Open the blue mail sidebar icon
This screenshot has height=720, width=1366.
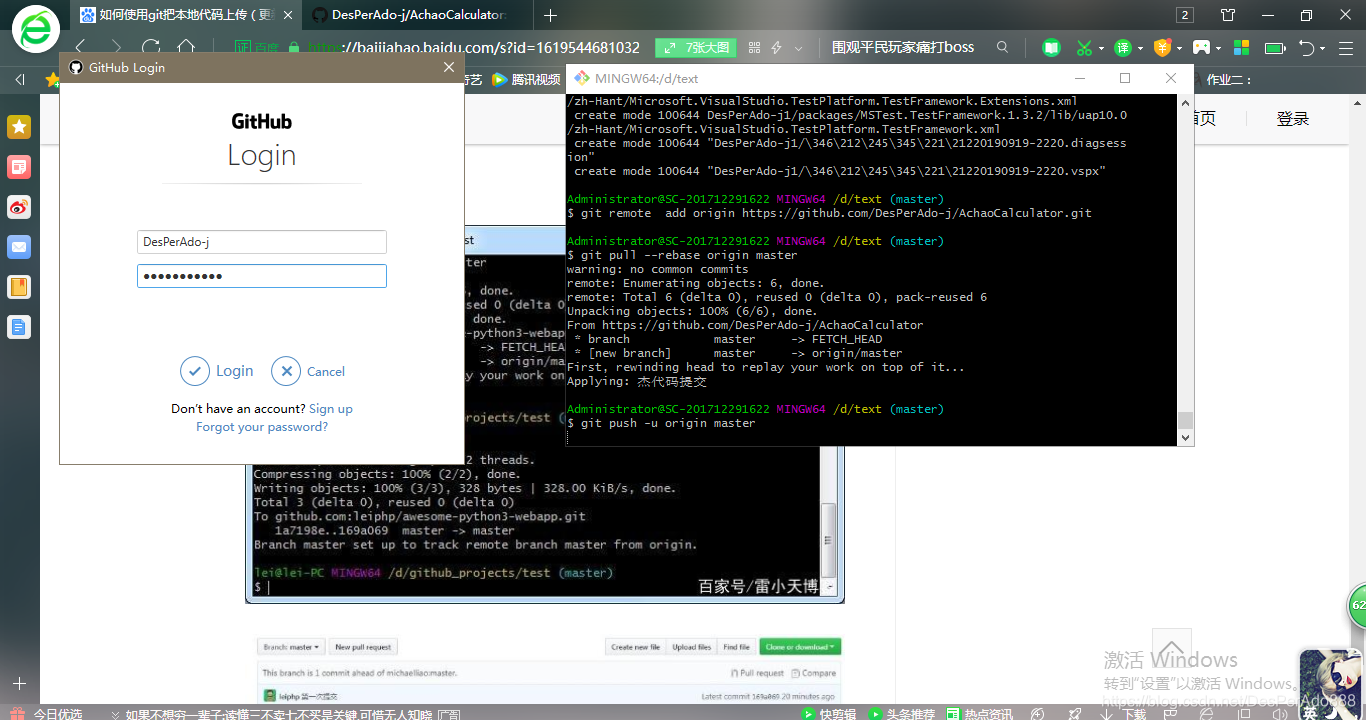[19, 247]
